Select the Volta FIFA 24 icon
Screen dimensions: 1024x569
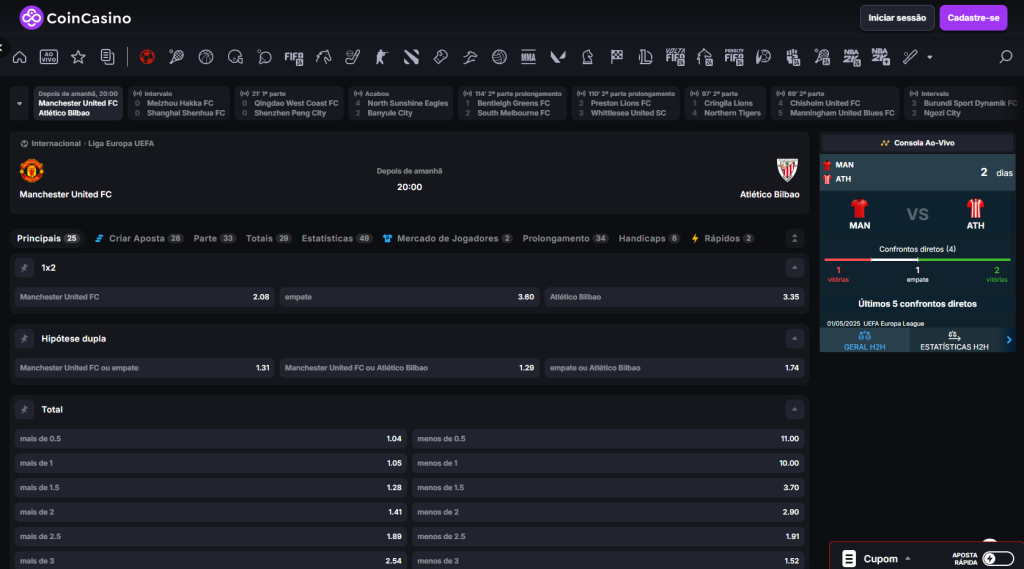tap(675, 57)
